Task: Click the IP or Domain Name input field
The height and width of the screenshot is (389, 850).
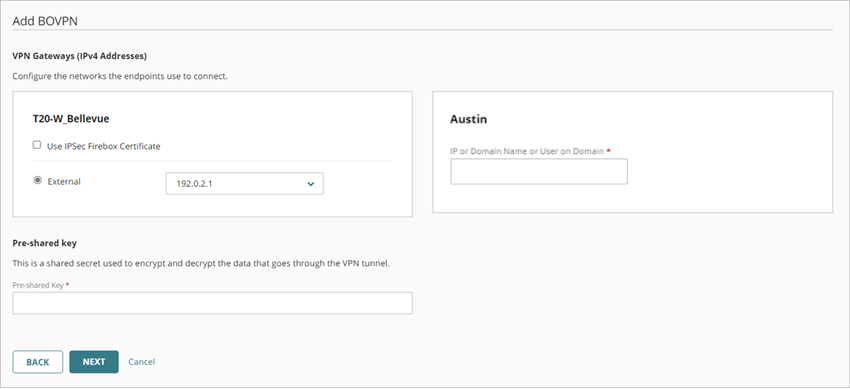Action: click(539, 172)
